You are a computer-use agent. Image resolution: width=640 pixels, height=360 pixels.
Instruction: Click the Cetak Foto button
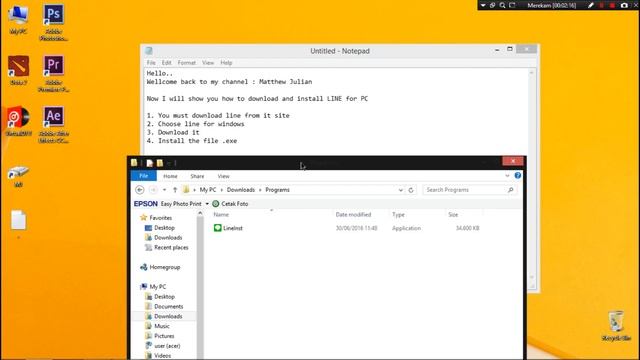click(x=230, y=204)
